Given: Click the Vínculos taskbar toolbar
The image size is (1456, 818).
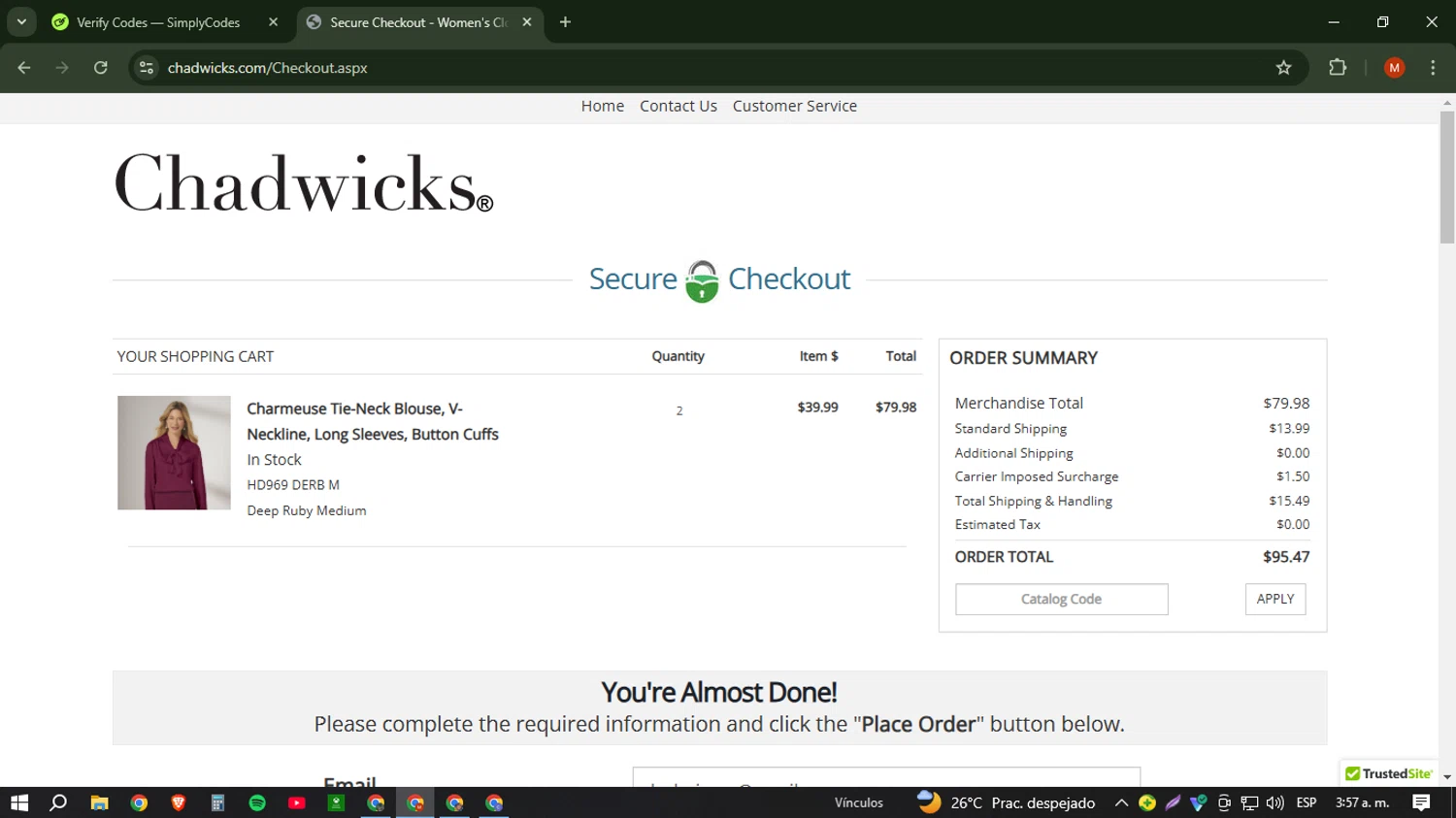Looking at the screenshot, I should coord(859,802).
